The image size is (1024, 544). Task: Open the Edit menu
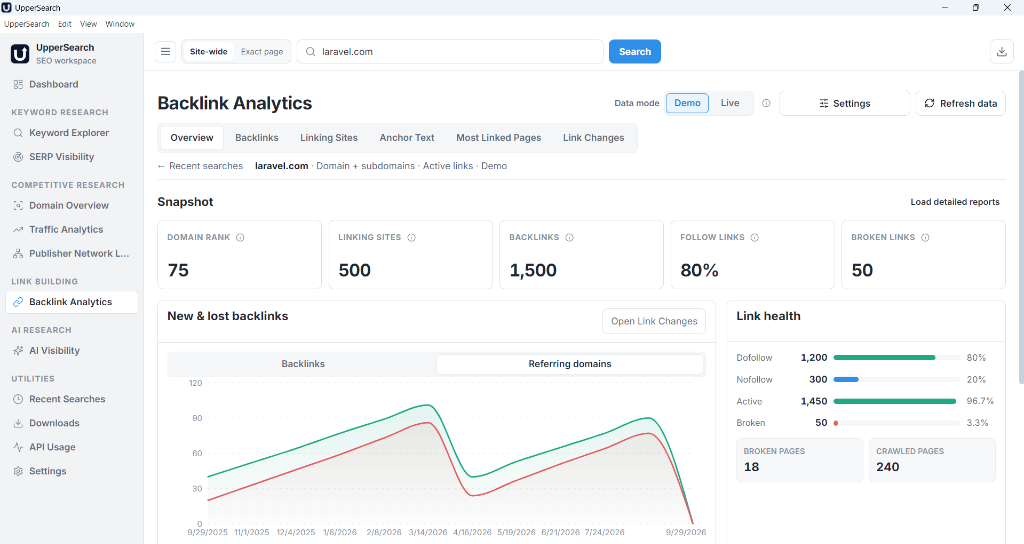click(65, 24)
